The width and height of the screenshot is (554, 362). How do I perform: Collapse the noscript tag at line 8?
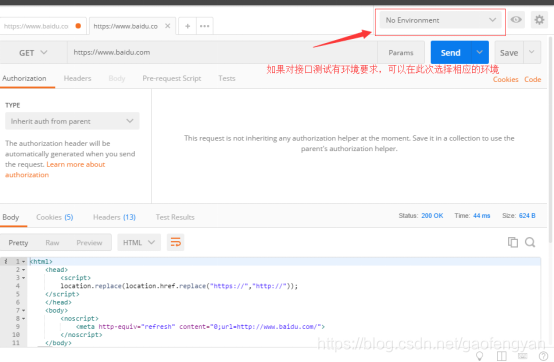point(23,319)
